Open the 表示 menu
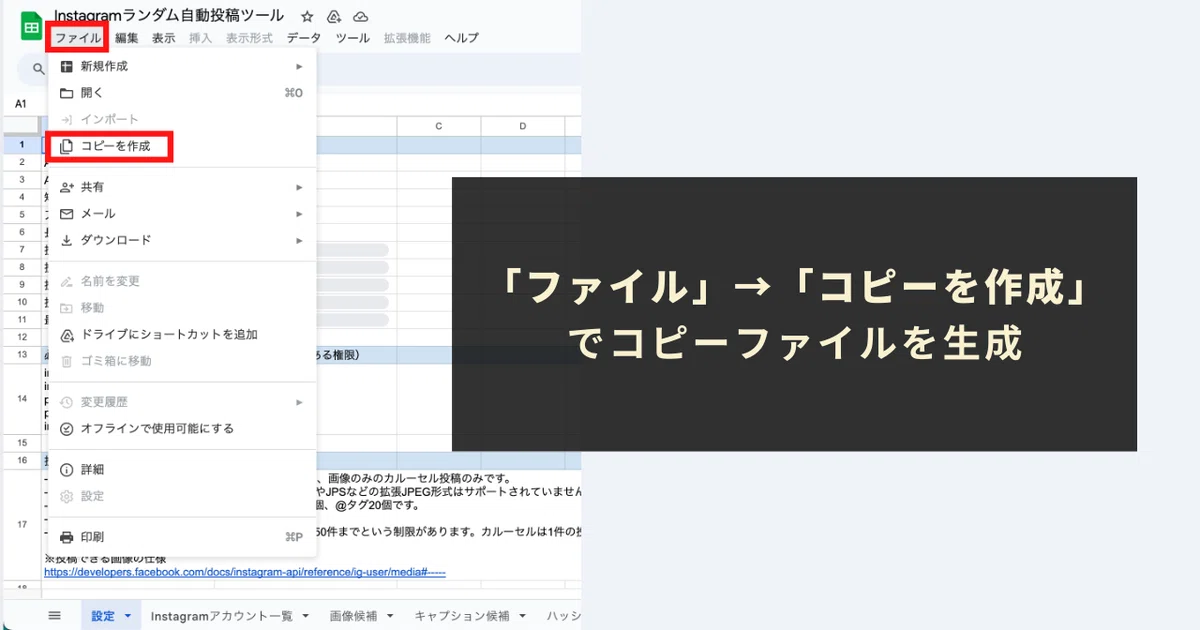 pos(164,38)
